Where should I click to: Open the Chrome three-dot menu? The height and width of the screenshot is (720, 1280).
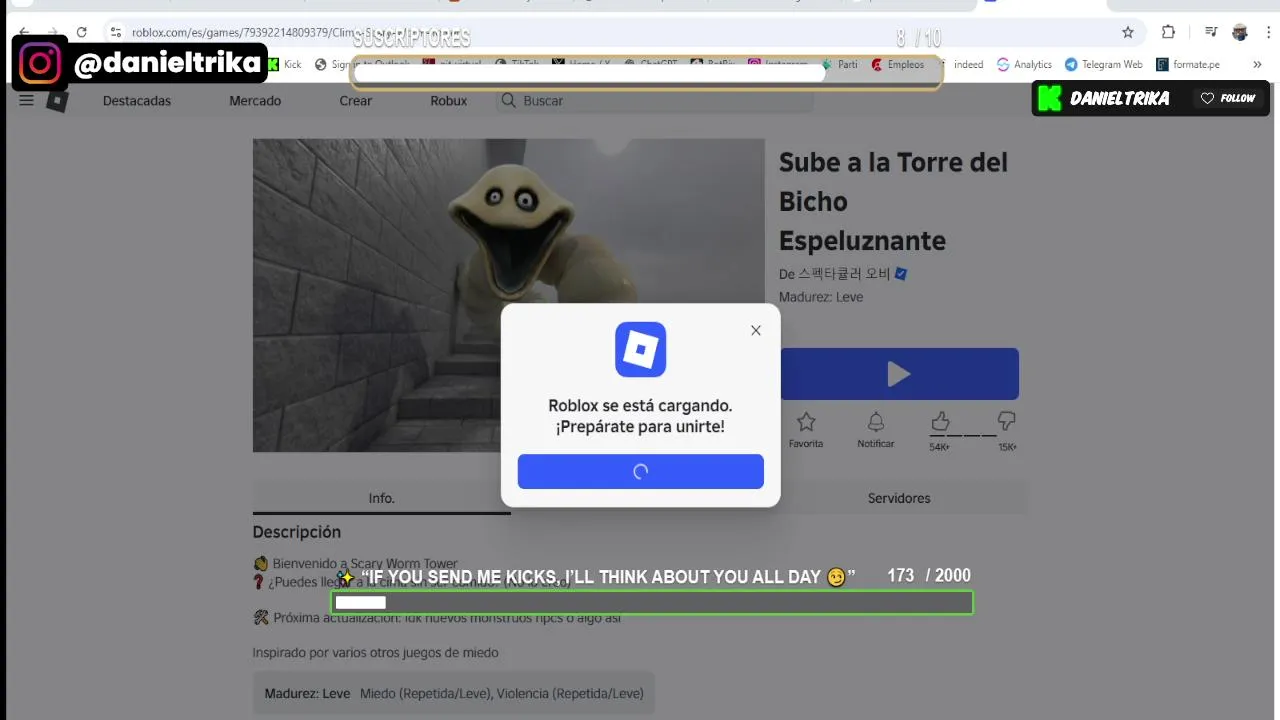coord(1268,32)
